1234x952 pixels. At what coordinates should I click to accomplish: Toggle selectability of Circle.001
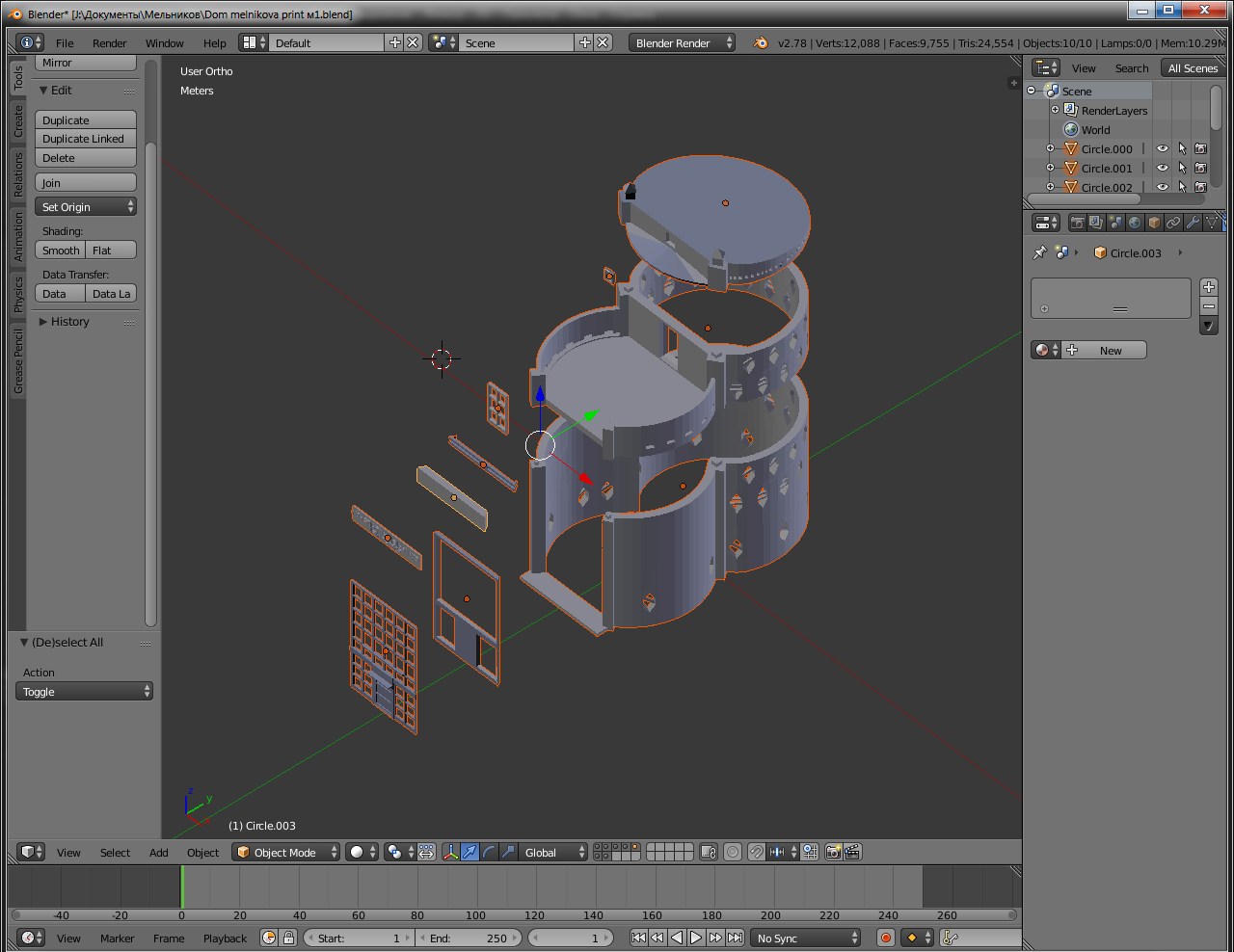click(x=1182, y=168)
